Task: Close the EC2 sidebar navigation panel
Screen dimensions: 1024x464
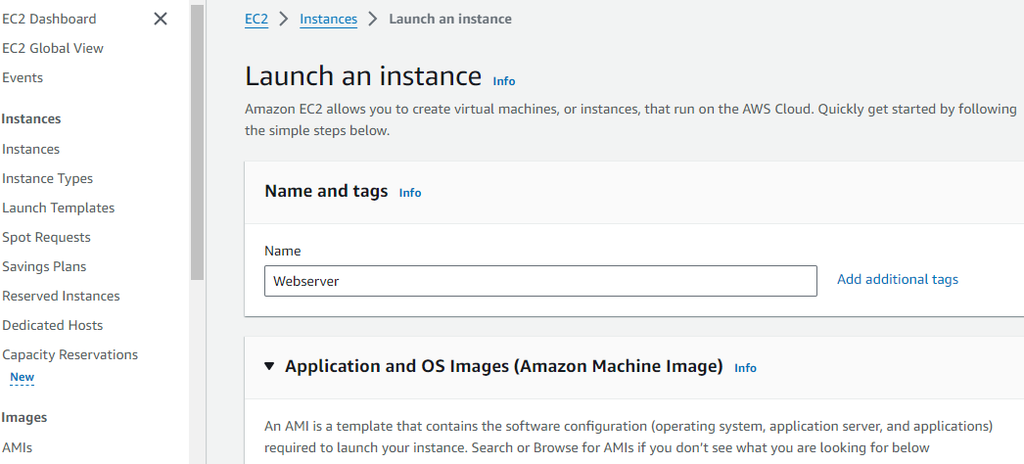Action: click(x=160, y=19)
